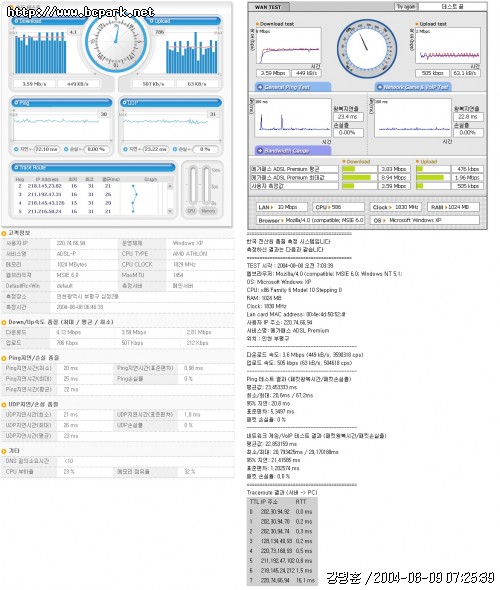The width and height of the screenshot is (500, 590).
Task: Click the 202.30.94.92 traceroute result row
Action: [282, 512]
